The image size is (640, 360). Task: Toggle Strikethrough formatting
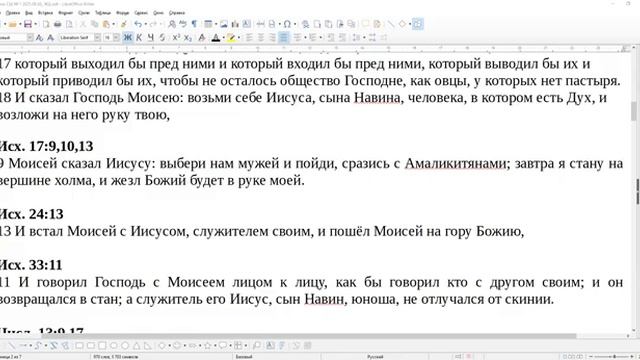tap(162, 38)
